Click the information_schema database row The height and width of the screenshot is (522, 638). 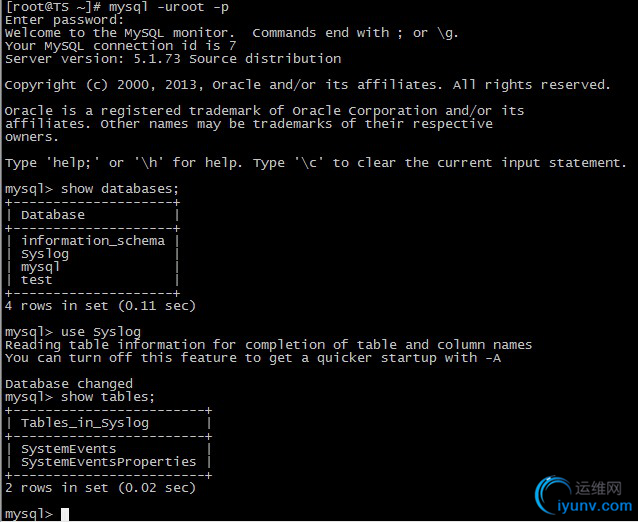pyautogui.click(x=93, y=241)
